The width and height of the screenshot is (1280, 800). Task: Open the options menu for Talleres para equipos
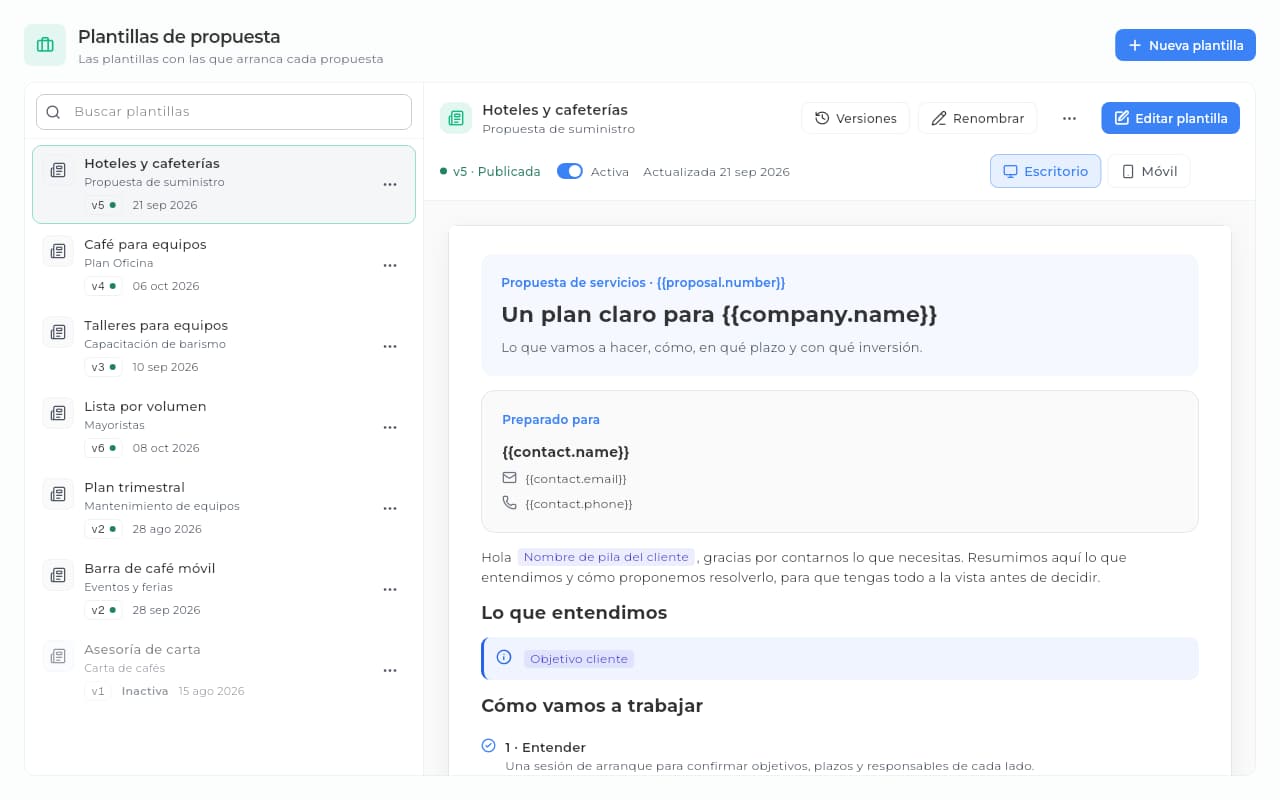pos(390,346)
